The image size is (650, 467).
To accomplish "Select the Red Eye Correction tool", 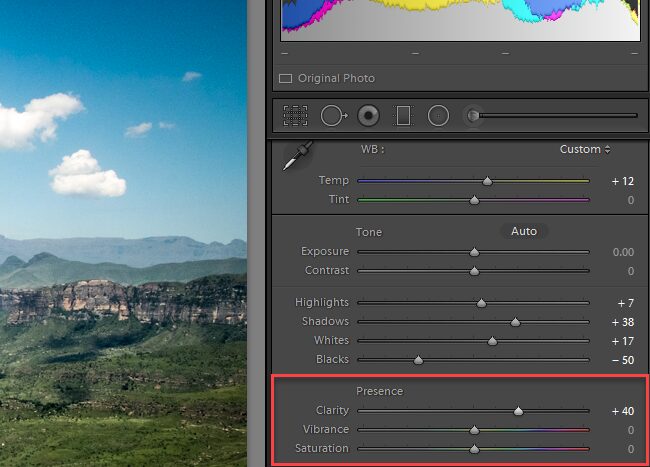I will (x=368, y=115).
